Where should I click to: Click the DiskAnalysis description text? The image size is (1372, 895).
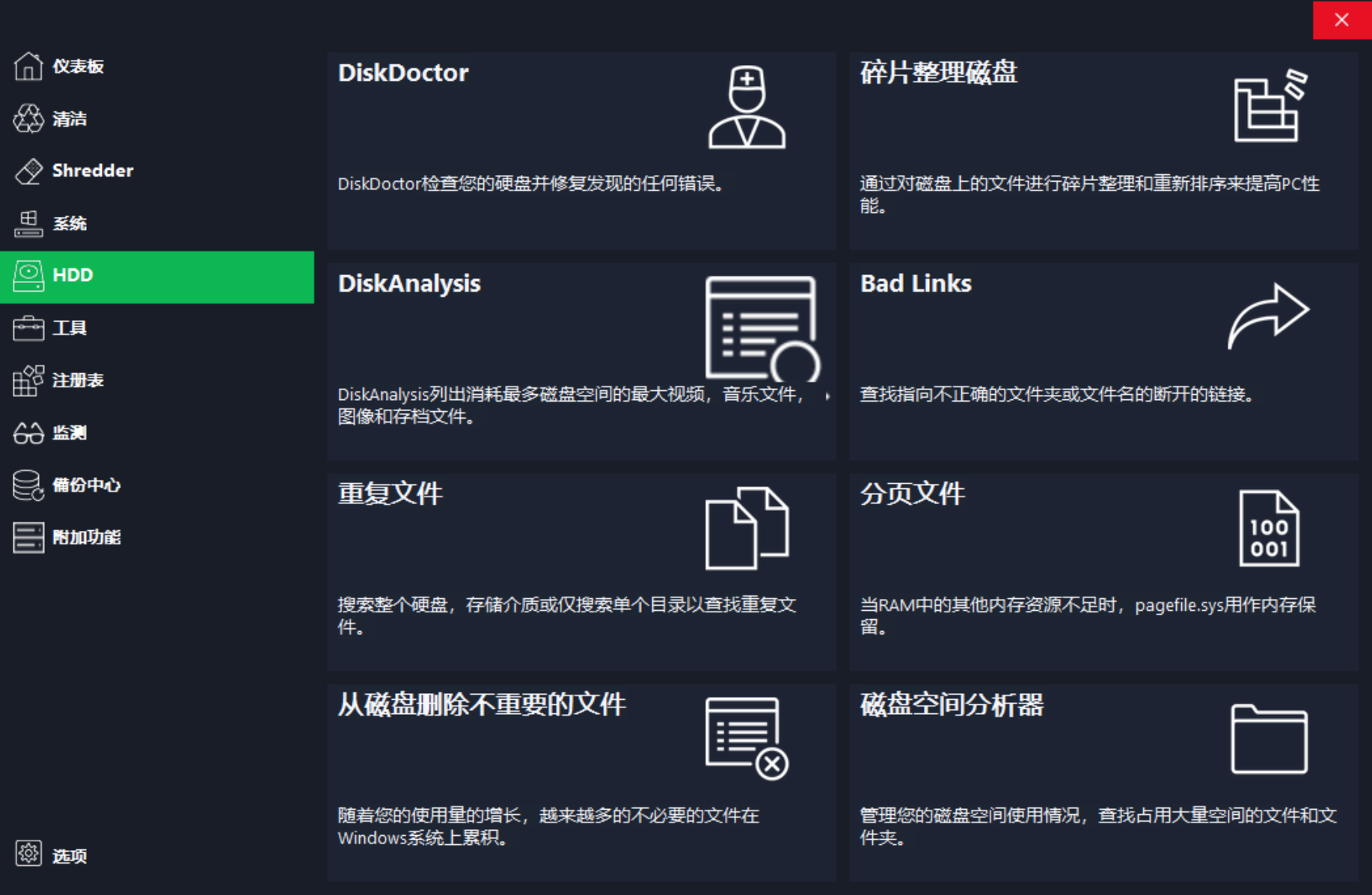(x=572, y=405)
